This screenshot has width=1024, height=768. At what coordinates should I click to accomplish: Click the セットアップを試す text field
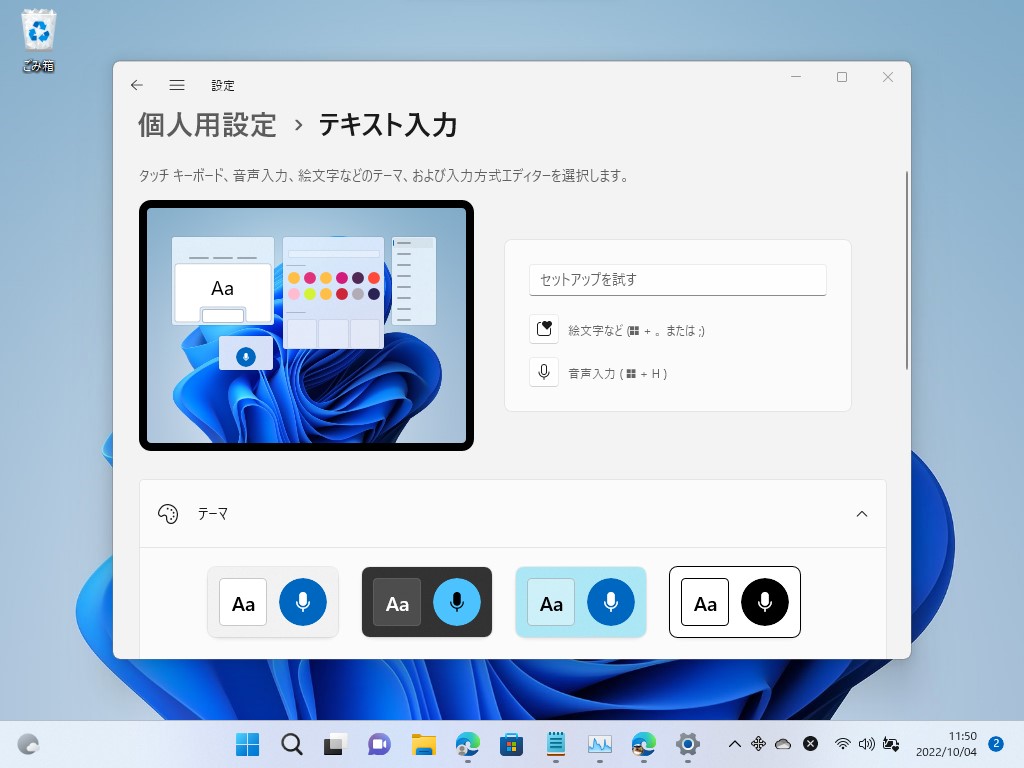coord(677,280)
